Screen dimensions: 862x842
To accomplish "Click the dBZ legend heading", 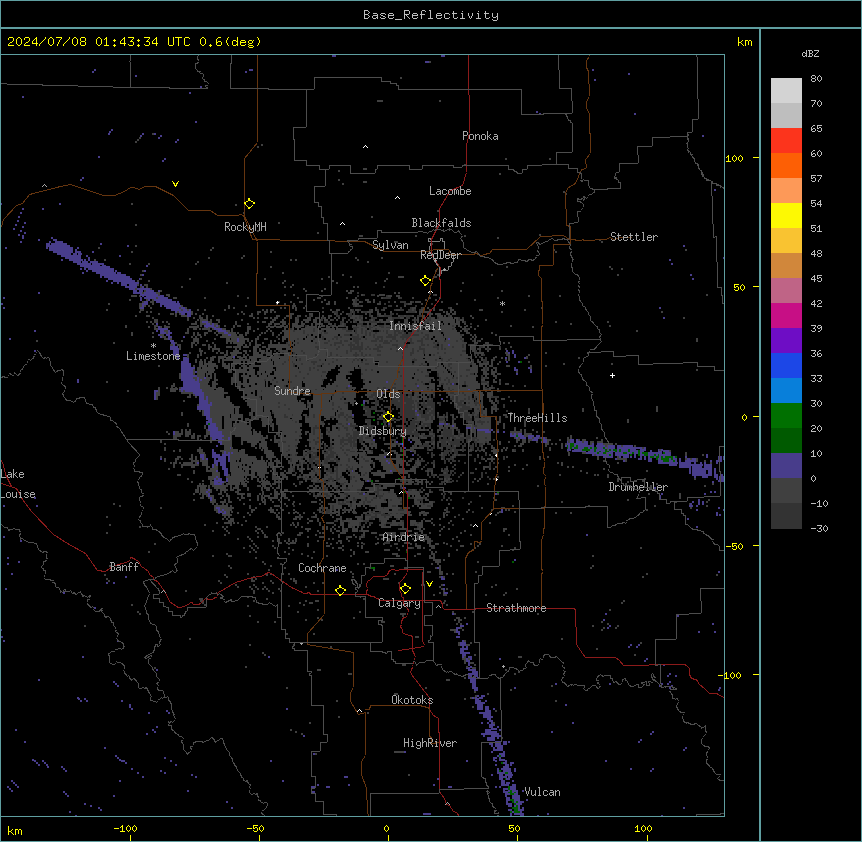I will point(810,54).
